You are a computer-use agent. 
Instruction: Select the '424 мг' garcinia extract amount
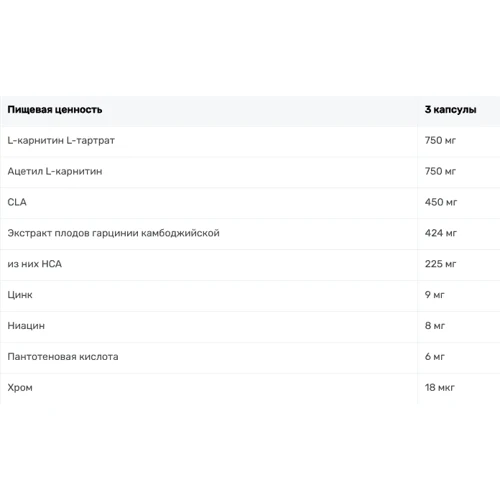(x=441, y=233)
